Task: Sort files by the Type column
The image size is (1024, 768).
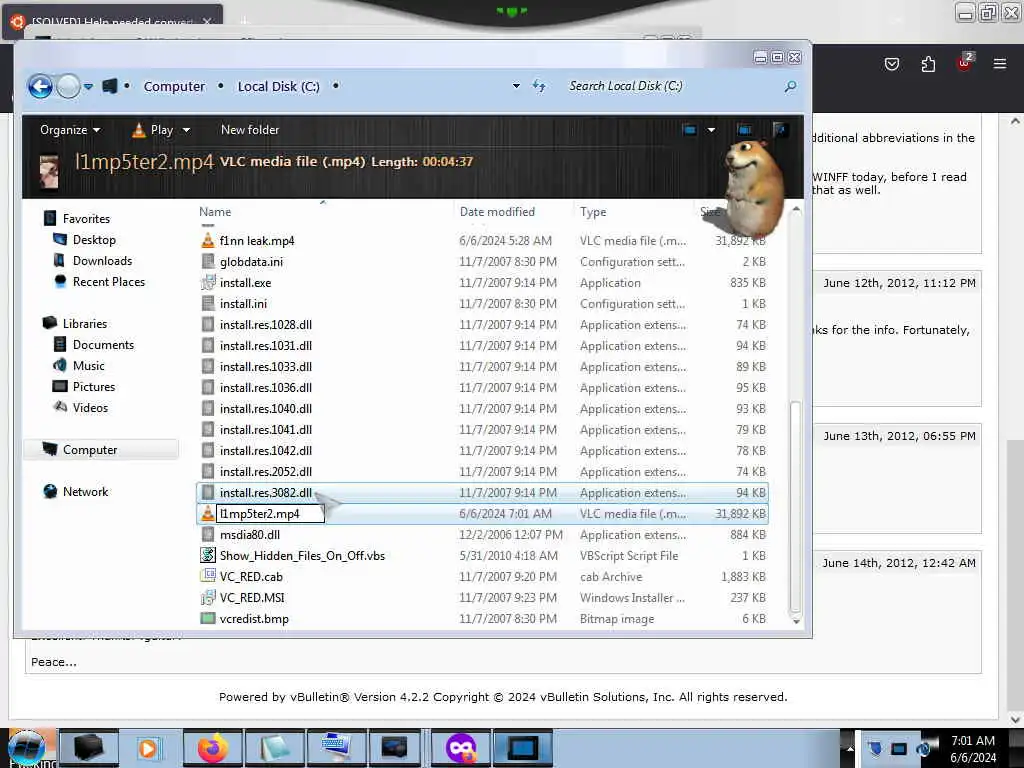Action: point(593,212)
